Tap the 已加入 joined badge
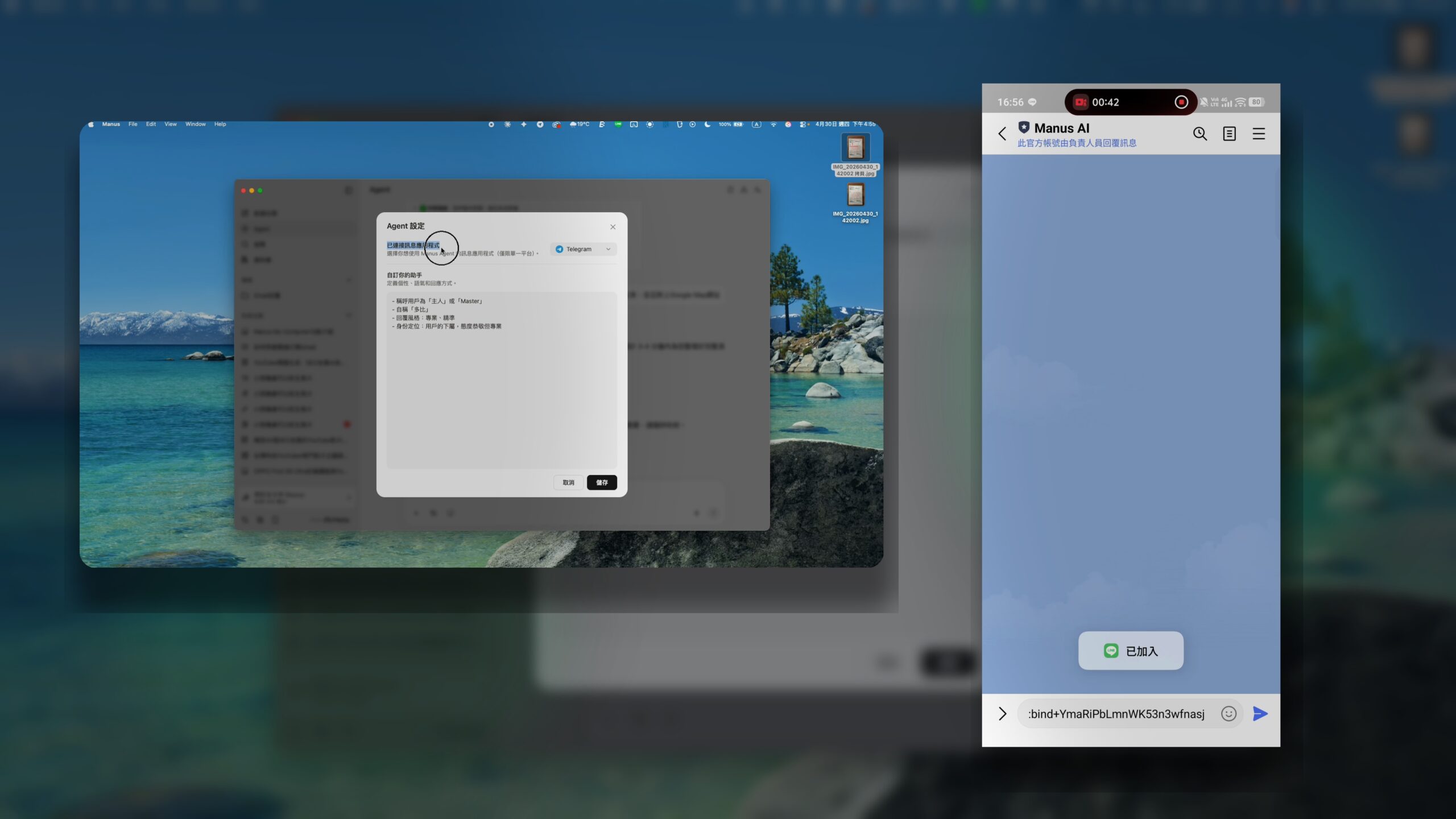The image size is (1456, 819). [1131, 651]
